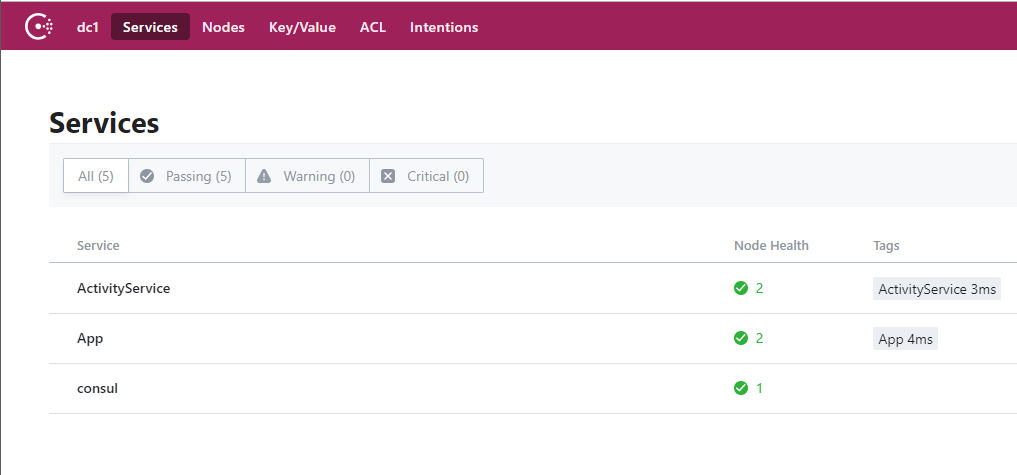Screen dimensions: 1017x475
Task: Select the All (5) filter
Action: pos(96,176)
